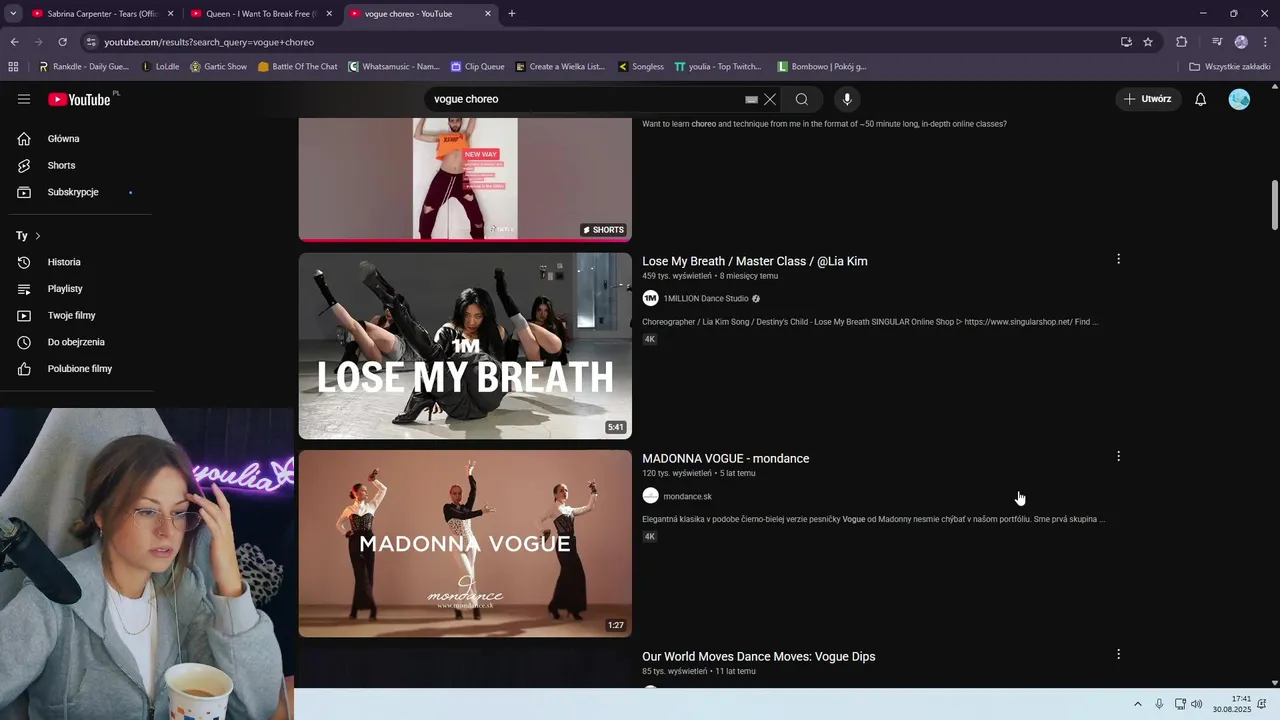Click the address bar URL
1280x720 pixels.
tap(209, 42)
